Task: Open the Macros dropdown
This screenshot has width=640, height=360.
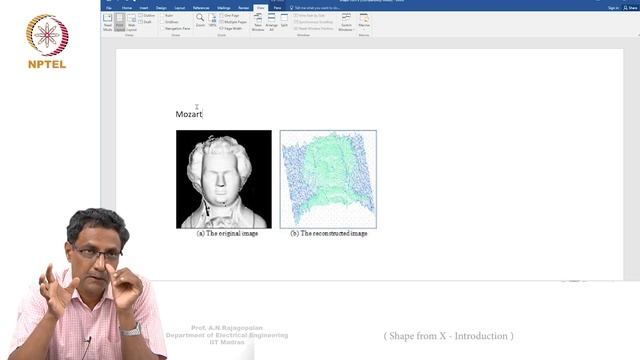Action: tap(364, 21)
